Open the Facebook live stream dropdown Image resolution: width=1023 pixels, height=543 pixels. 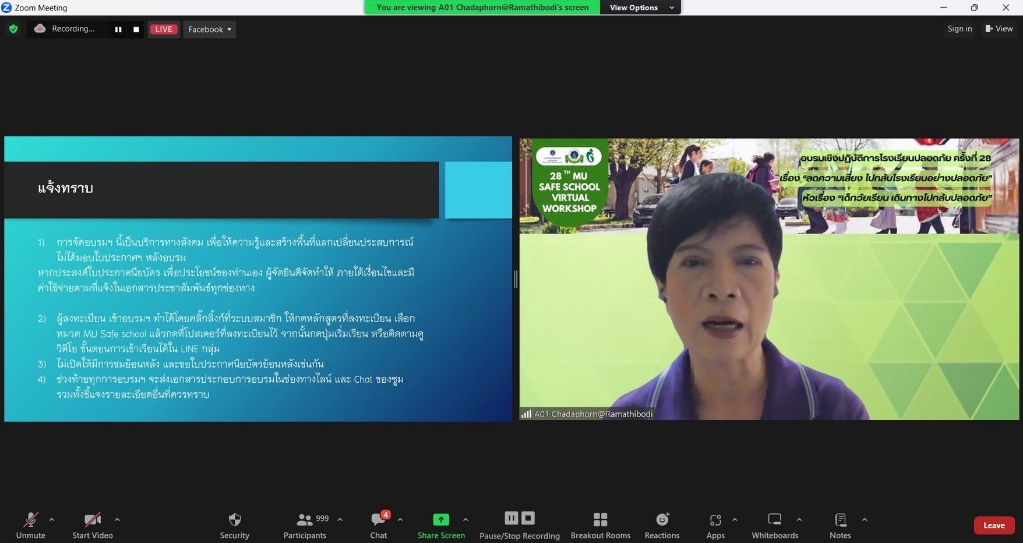[x=210, y=29]
